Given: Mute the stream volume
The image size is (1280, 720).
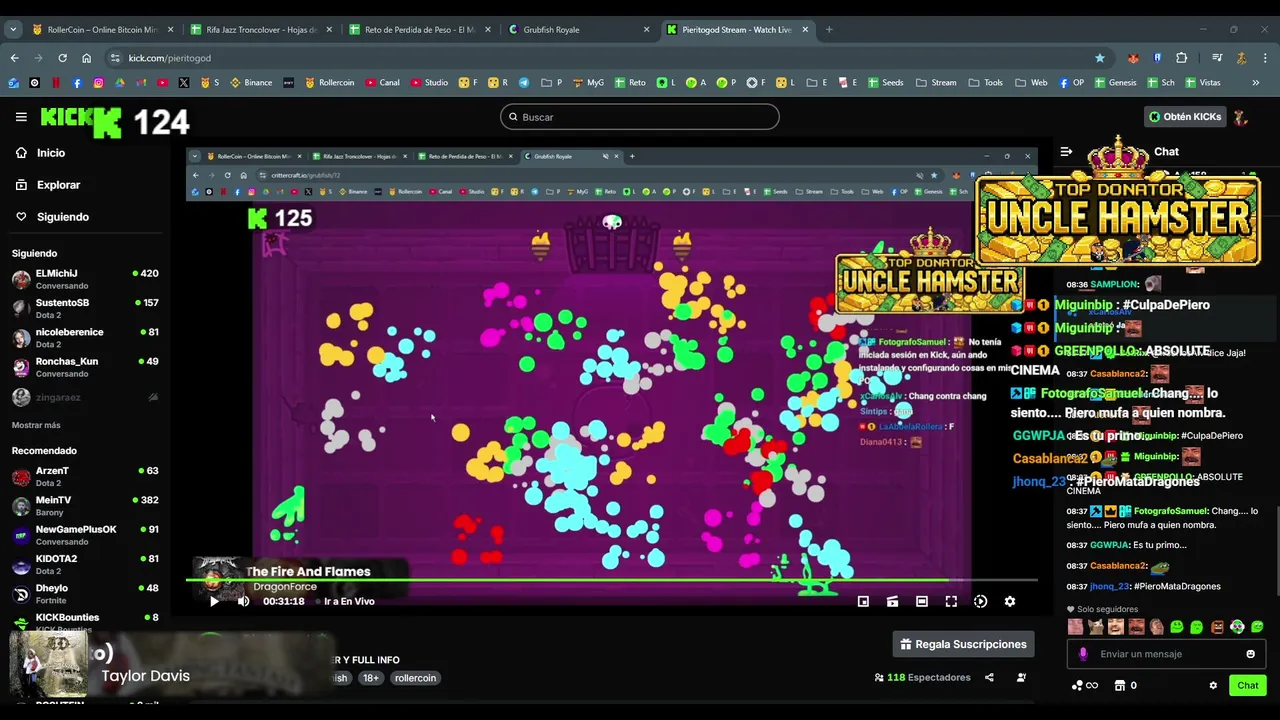Looking at the screenshot, I should tap(243, 601).
